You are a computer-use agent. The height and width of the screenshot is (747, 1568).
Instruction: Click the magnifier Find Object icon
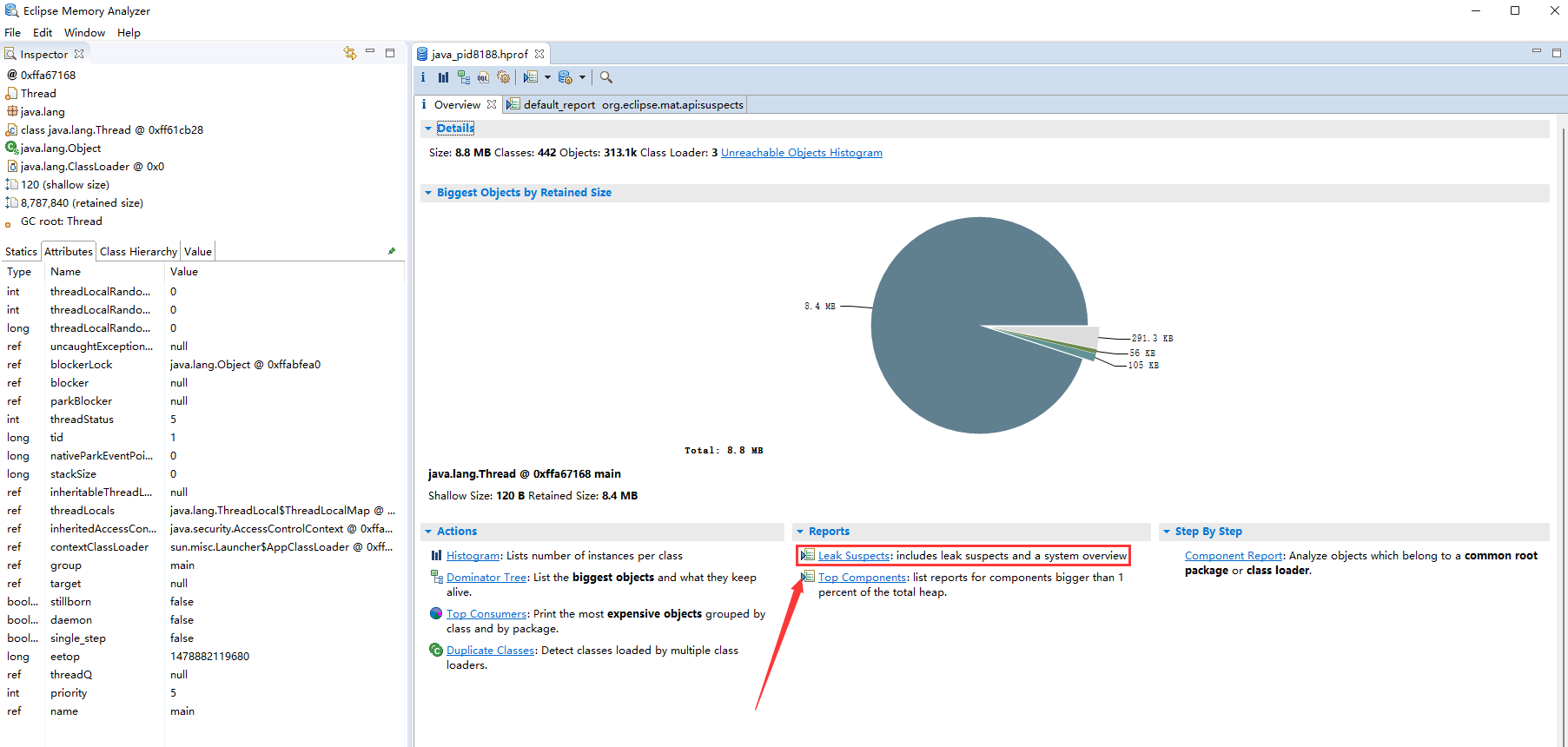(606, 77)
